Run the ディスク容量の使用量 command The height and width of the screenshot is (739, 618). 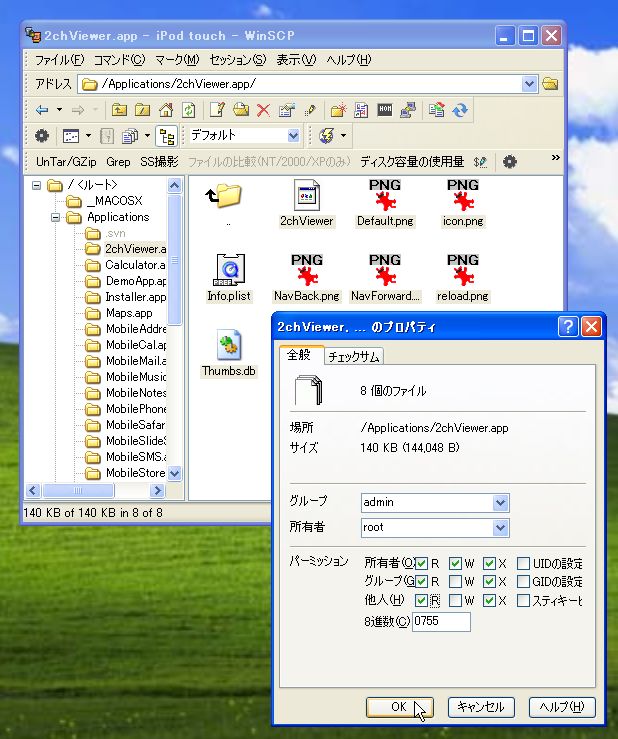click(412, 162)
